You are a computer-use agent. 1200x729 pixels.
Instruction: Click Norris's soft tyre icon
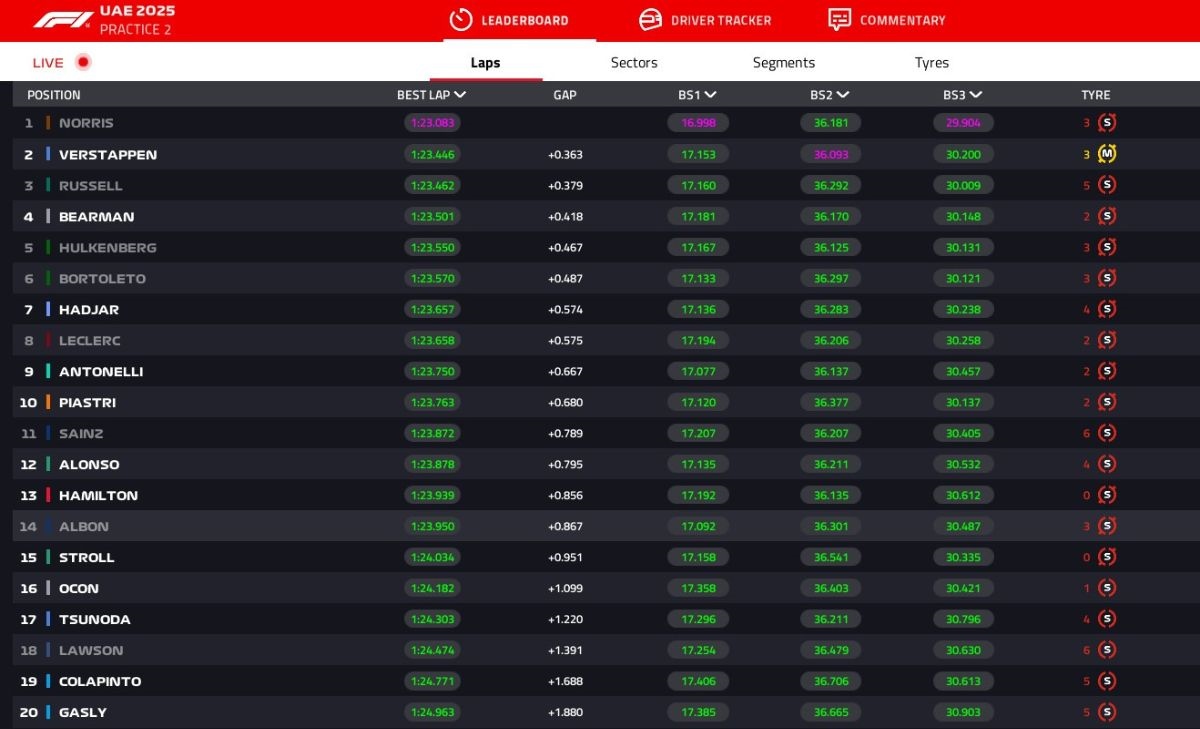1107,123
